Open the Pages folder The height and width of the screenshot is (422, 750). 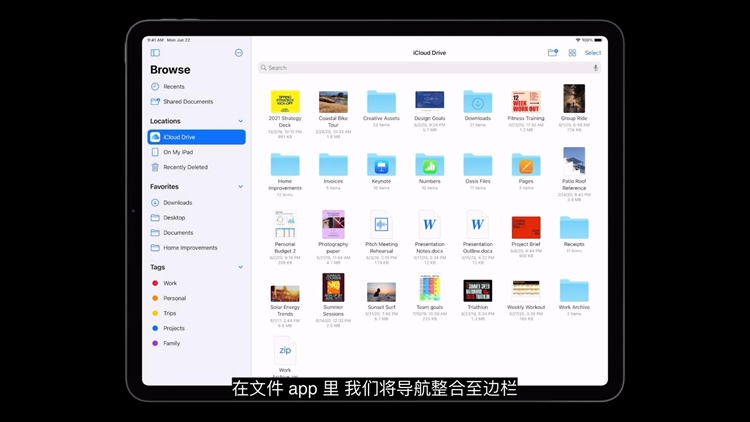pos(526,165)
